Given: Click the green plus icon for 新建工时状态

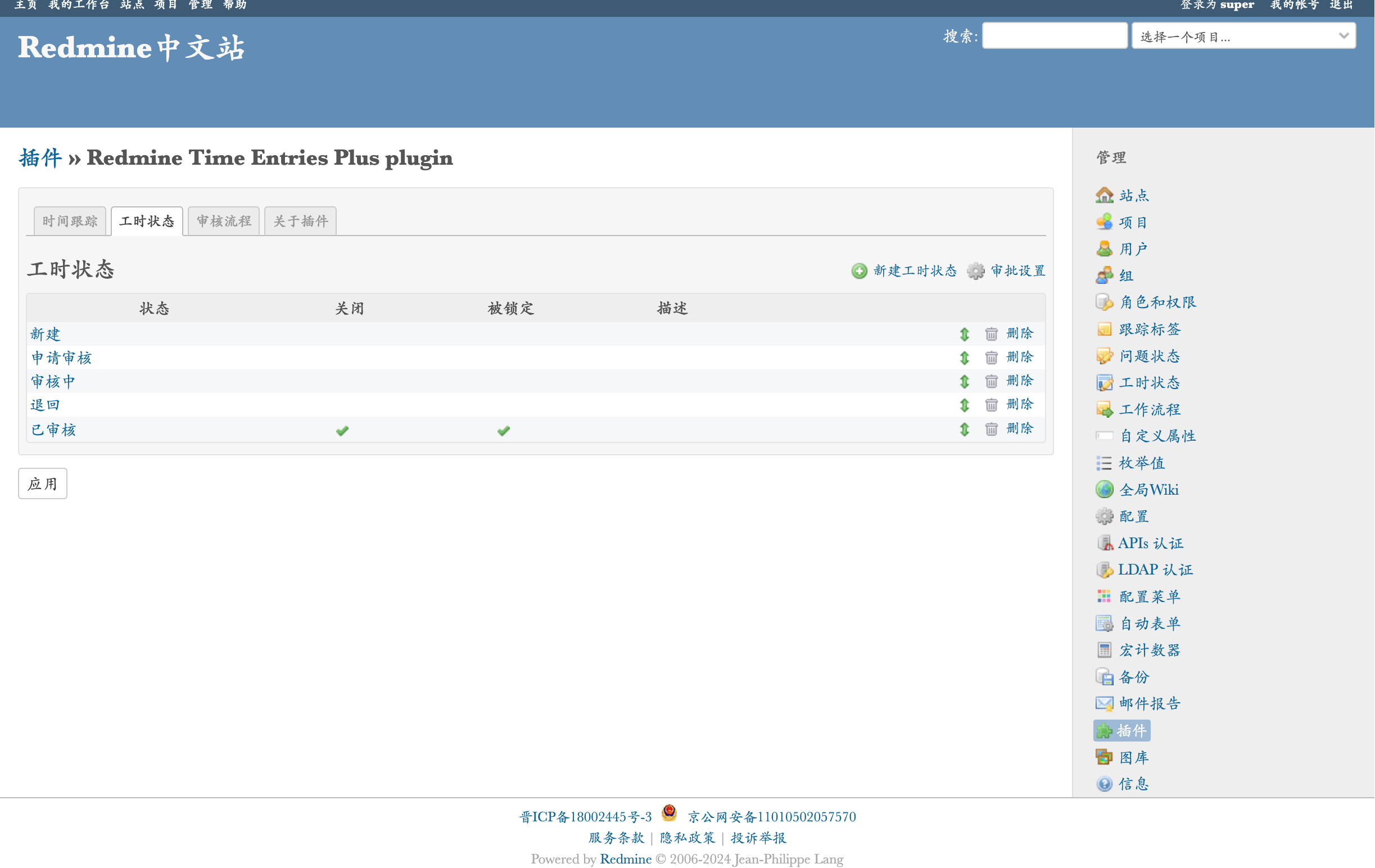Looking at the screenshot, I should tap(859, 270).
